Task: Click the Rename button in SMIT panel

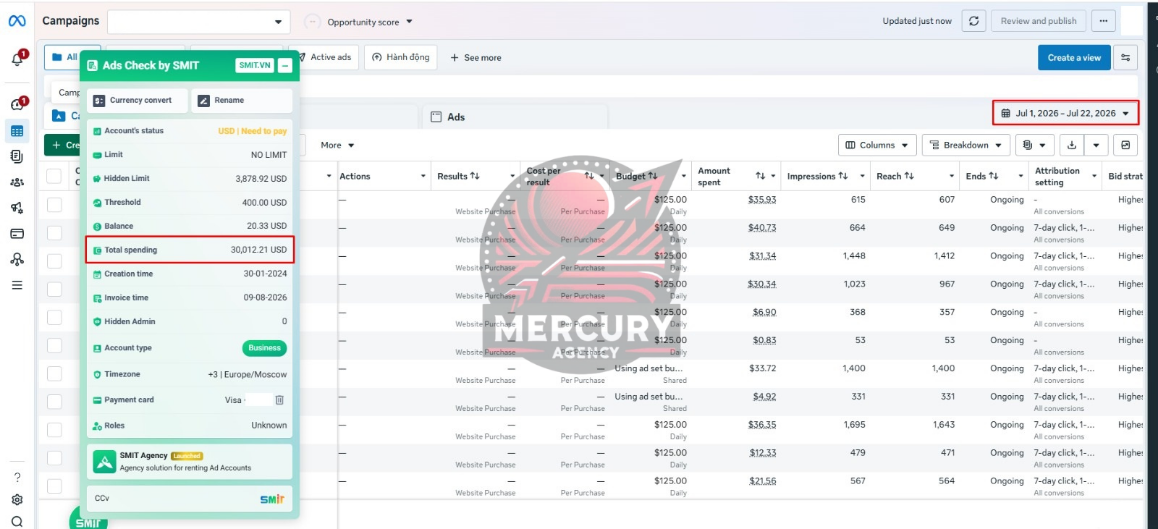Action: 241,100
